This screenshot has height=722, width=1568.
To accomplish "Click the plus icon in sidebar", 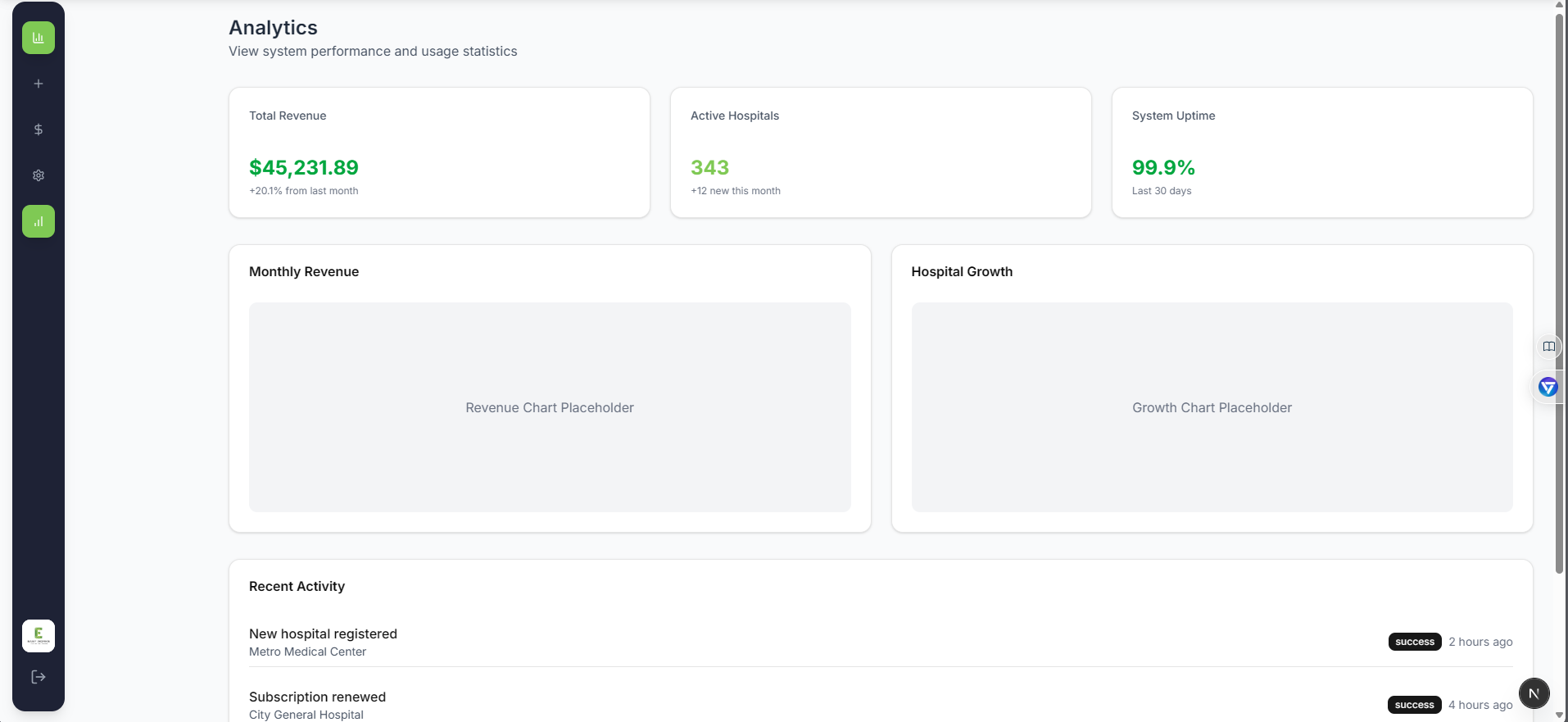I will click(39, 84).
